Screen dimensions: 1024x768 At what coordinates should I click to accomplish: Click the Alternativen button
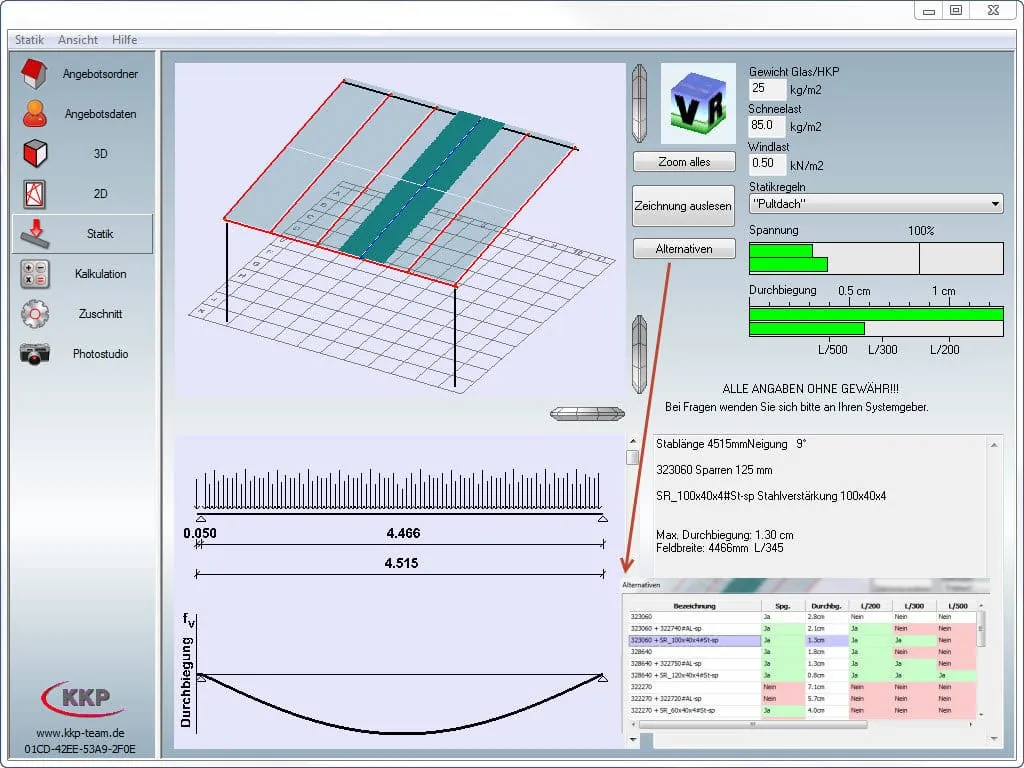coord(684,249)
